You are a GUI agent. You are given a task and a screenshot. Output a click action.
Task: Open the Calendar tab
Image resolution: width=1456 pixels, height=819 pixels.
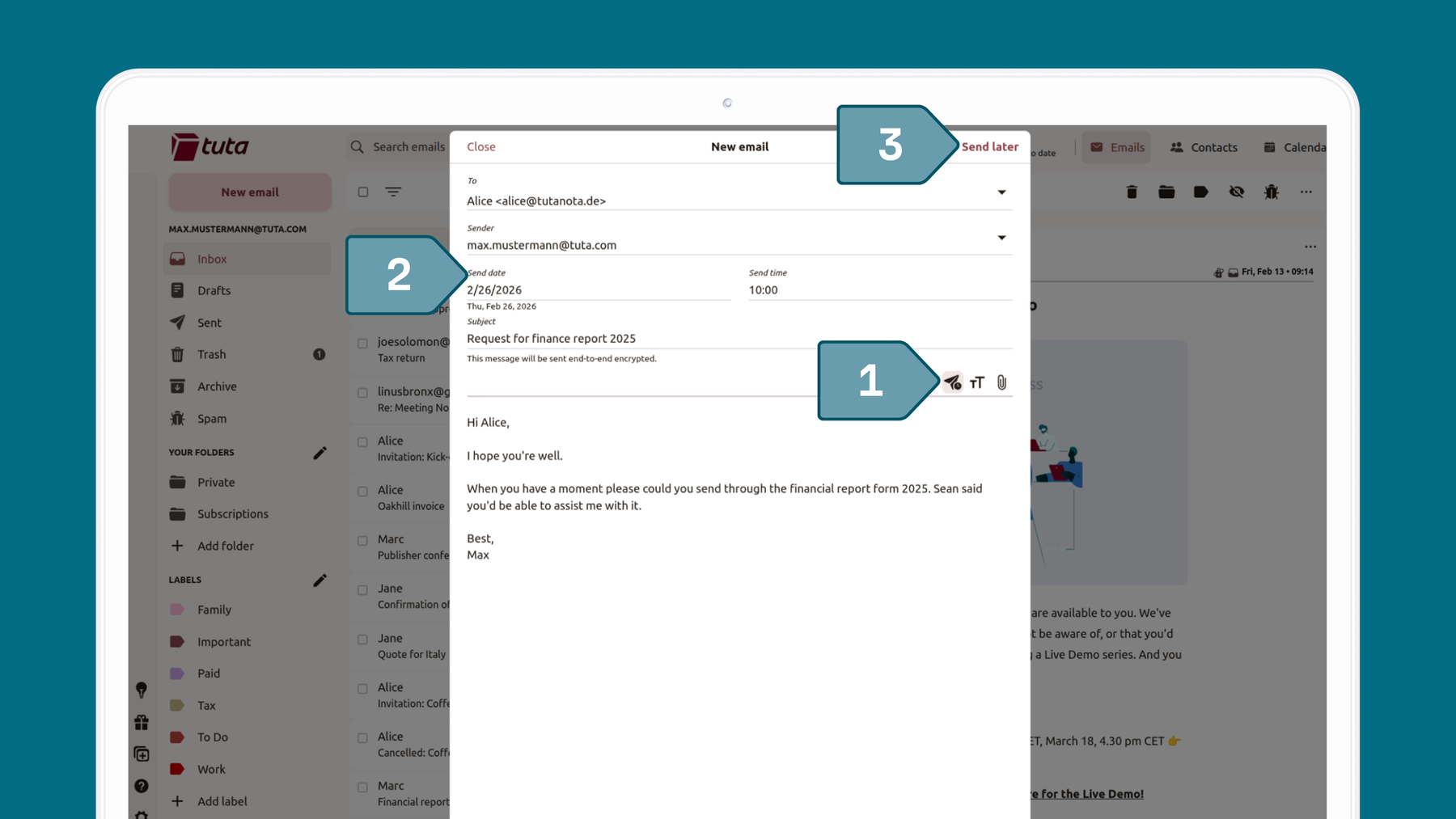pos(1293,147)
